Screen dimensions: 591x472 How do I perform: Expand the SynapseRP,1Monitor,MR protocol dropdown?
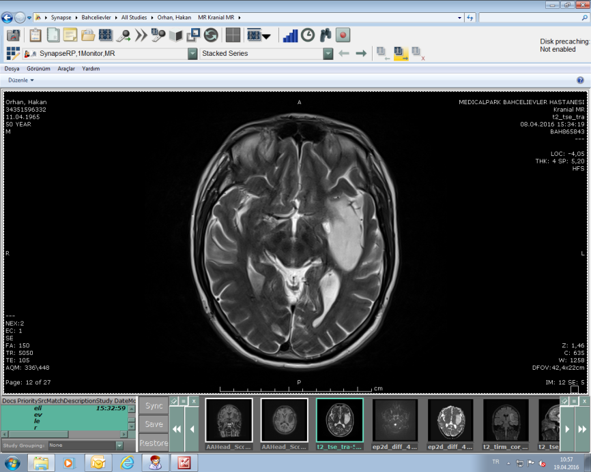(x=193, y=54)
